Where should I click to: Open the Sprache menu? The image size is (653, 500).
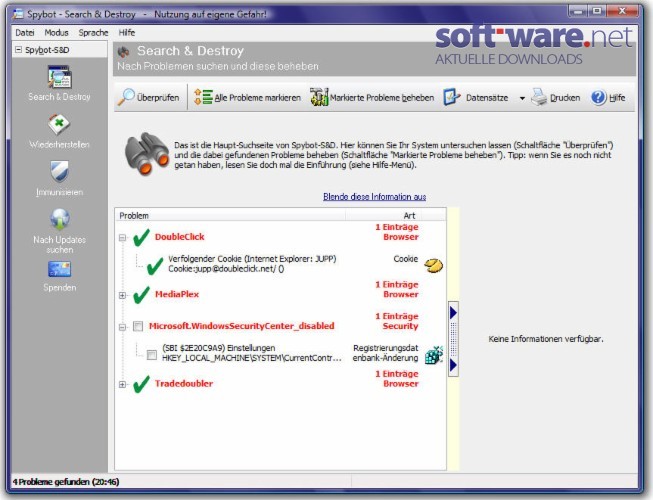click(x=93, y=32)
